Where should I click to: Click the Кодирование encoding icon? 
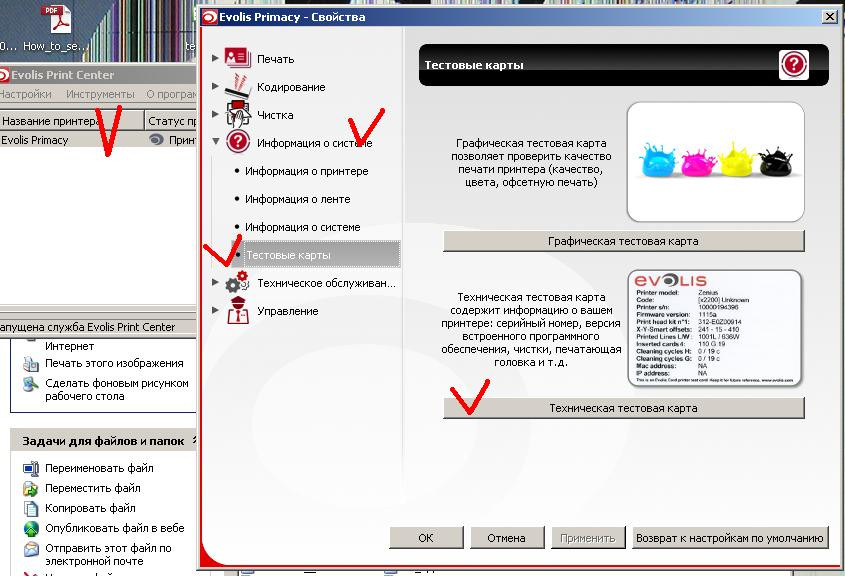click(237, 86)
